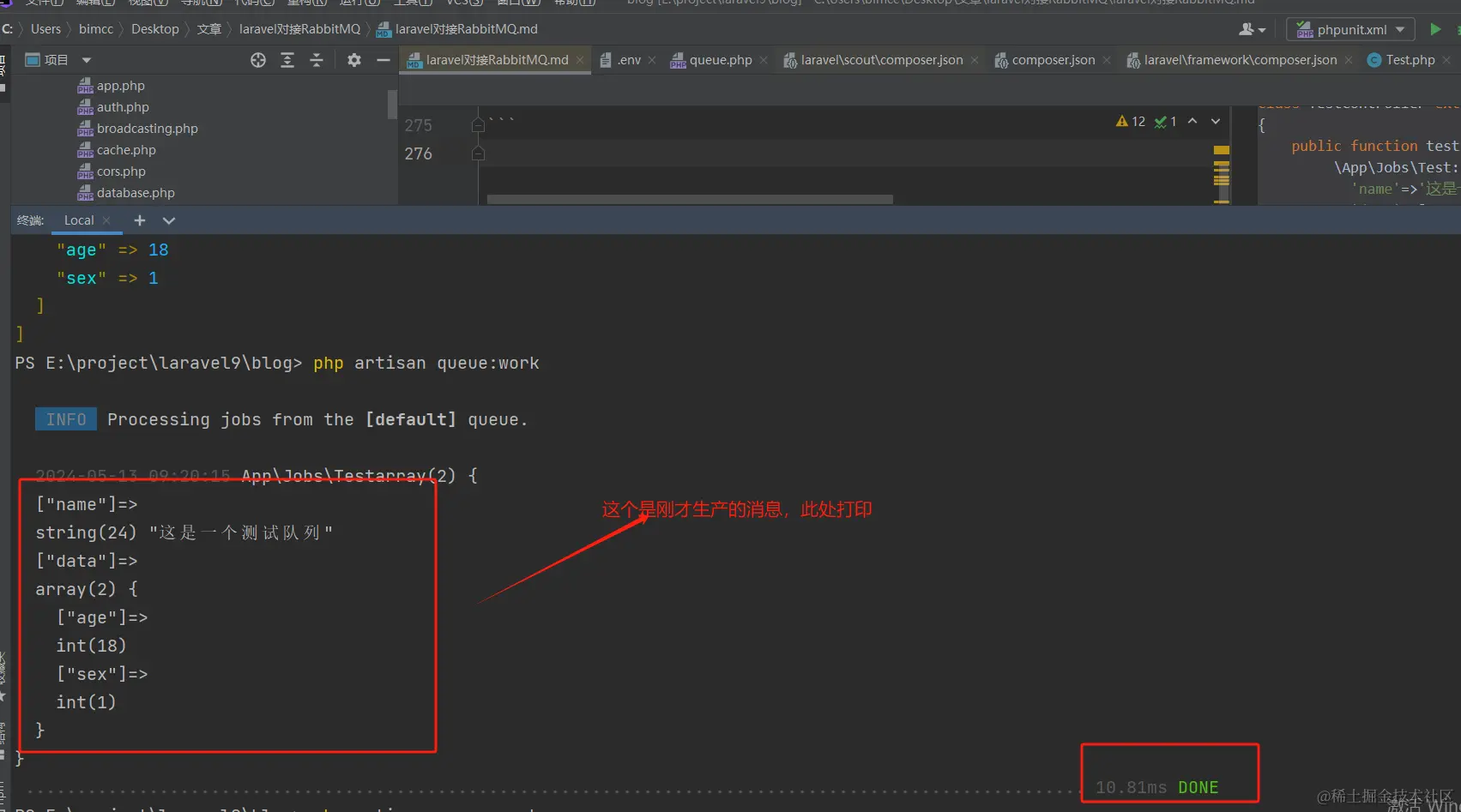Click the '"sex" => 1' terminal line

click(107, 278)
